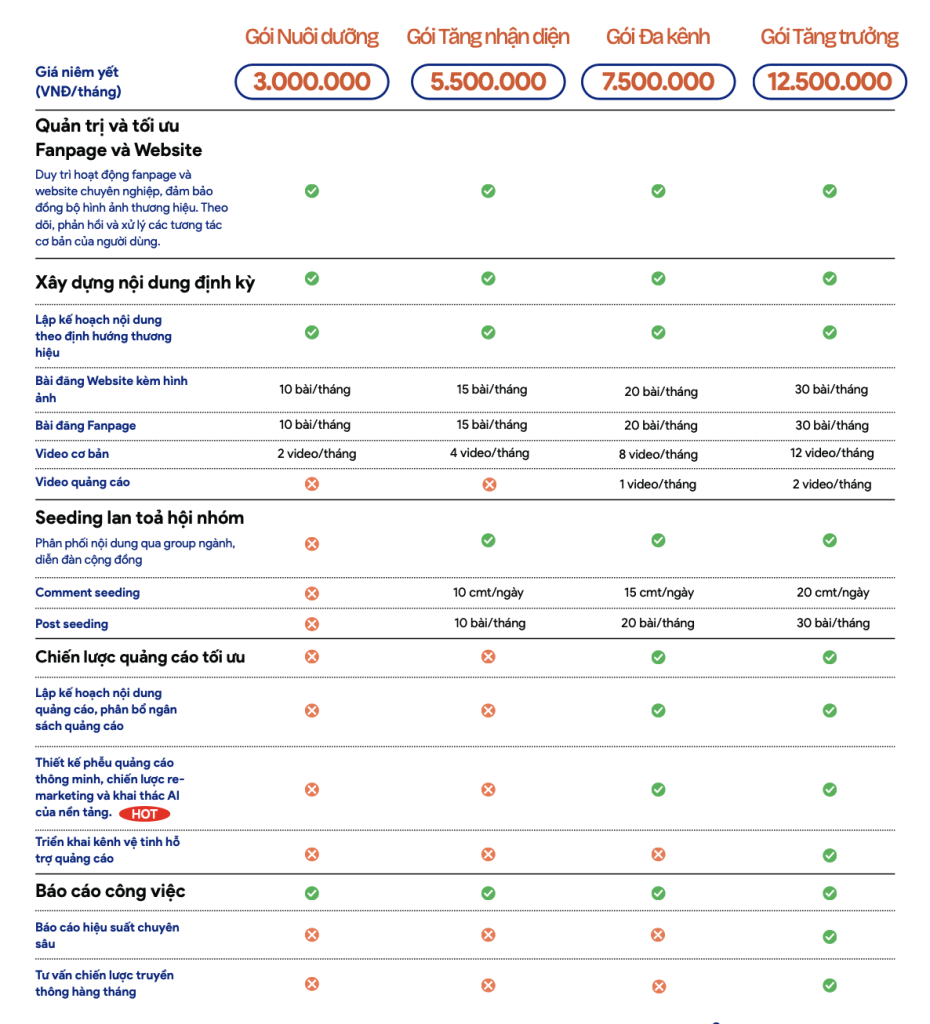Image resolution: width=930 pixels, height=1024 pixels.
Task: Click the 8 video/tháng cell
Action: 658,454
